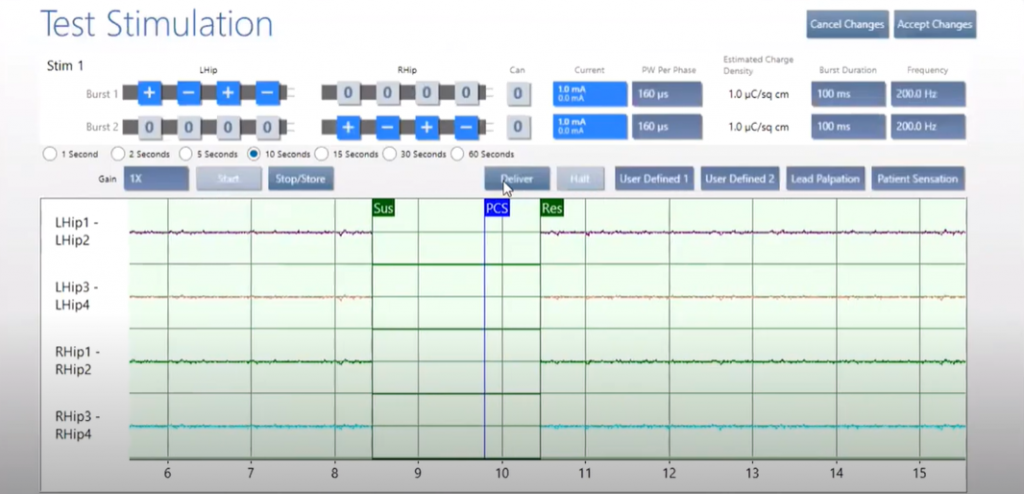
Task: Click Burst 1 LHip first plus electrode
Action: [x=150, y=94]
